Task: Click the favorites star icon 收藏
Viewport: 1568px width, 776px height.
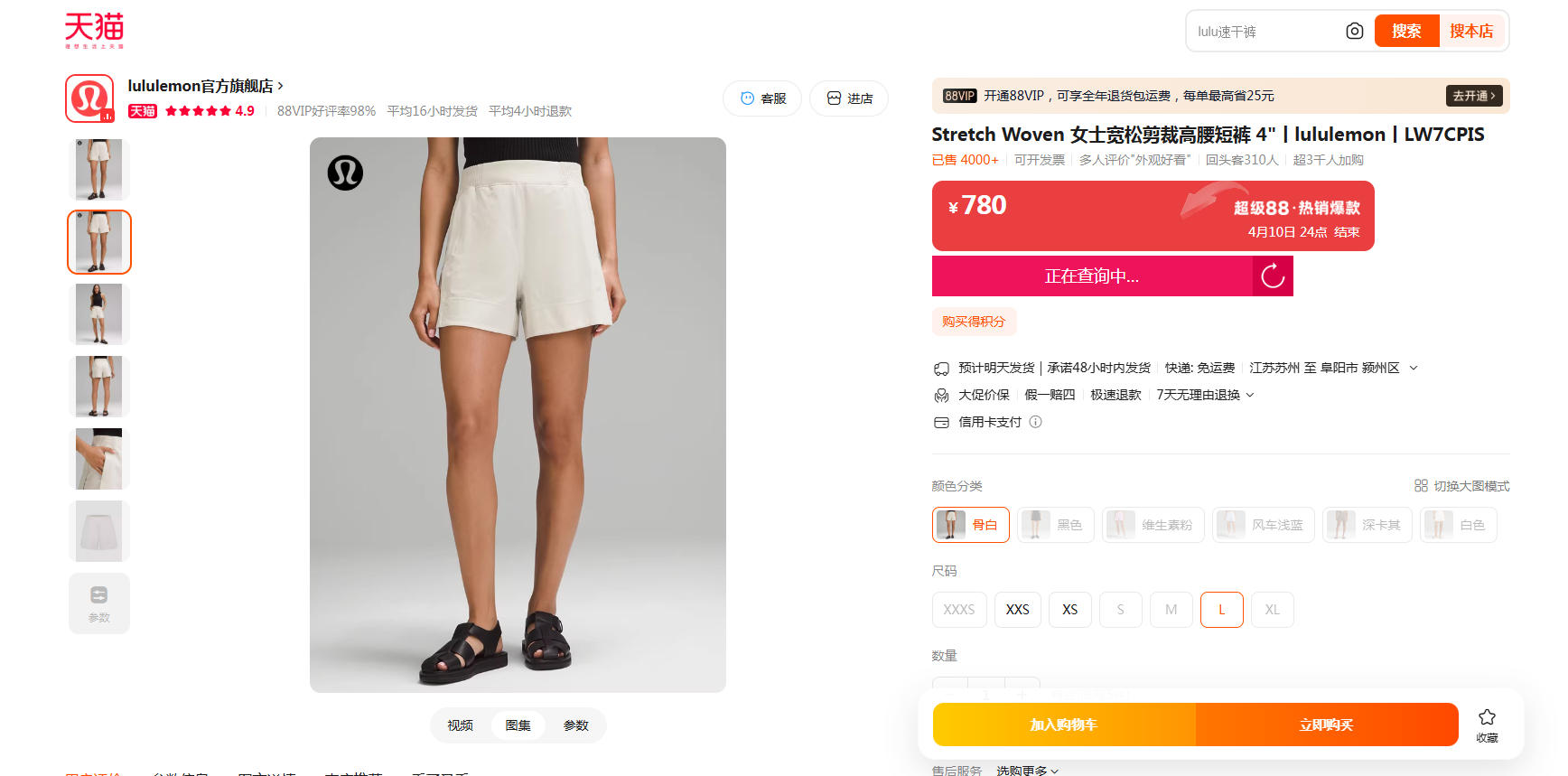Action: [1487, 725]
